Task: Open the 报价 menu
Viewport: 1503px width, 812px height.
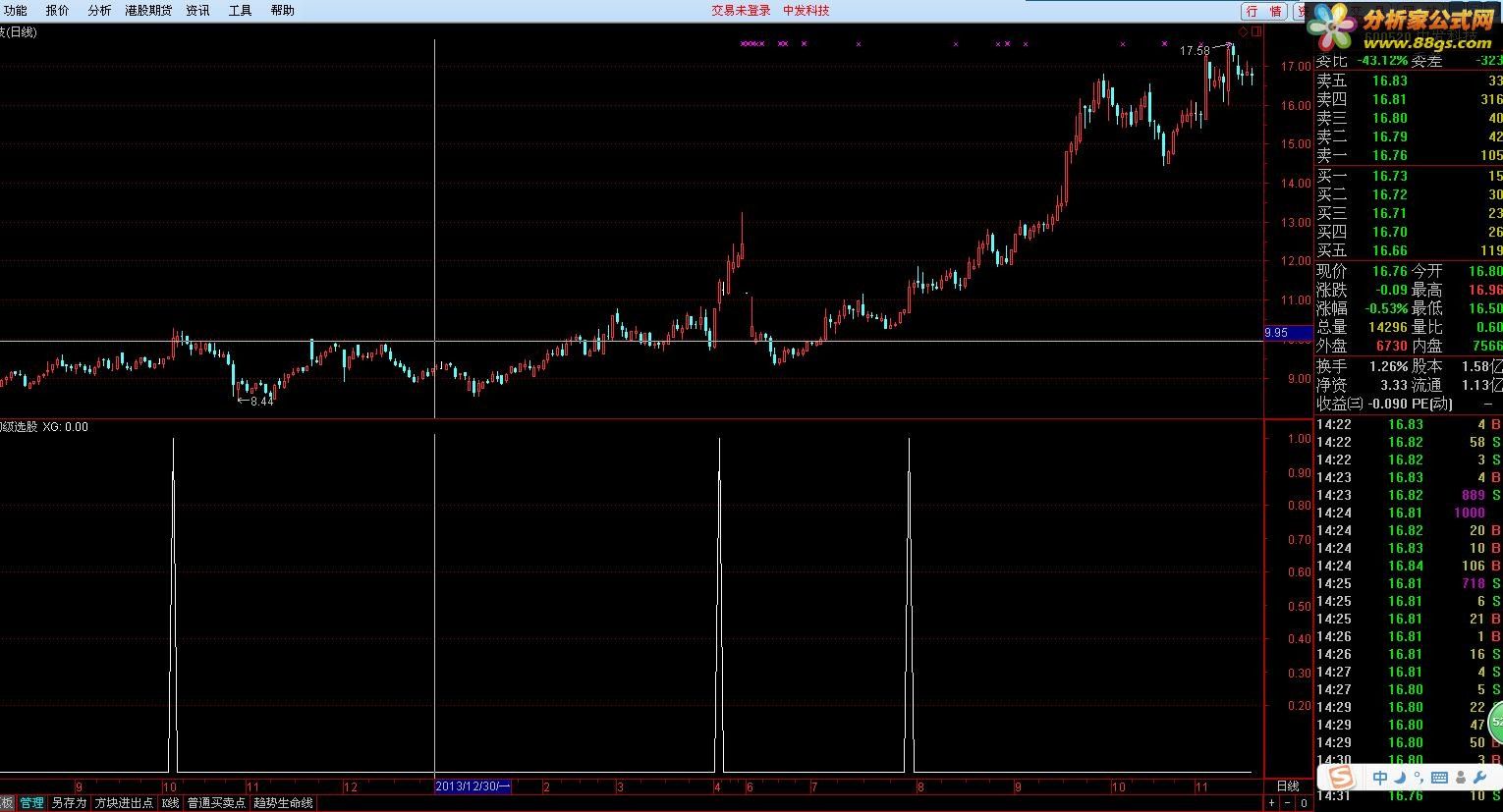Action: [x=58, y=11]
